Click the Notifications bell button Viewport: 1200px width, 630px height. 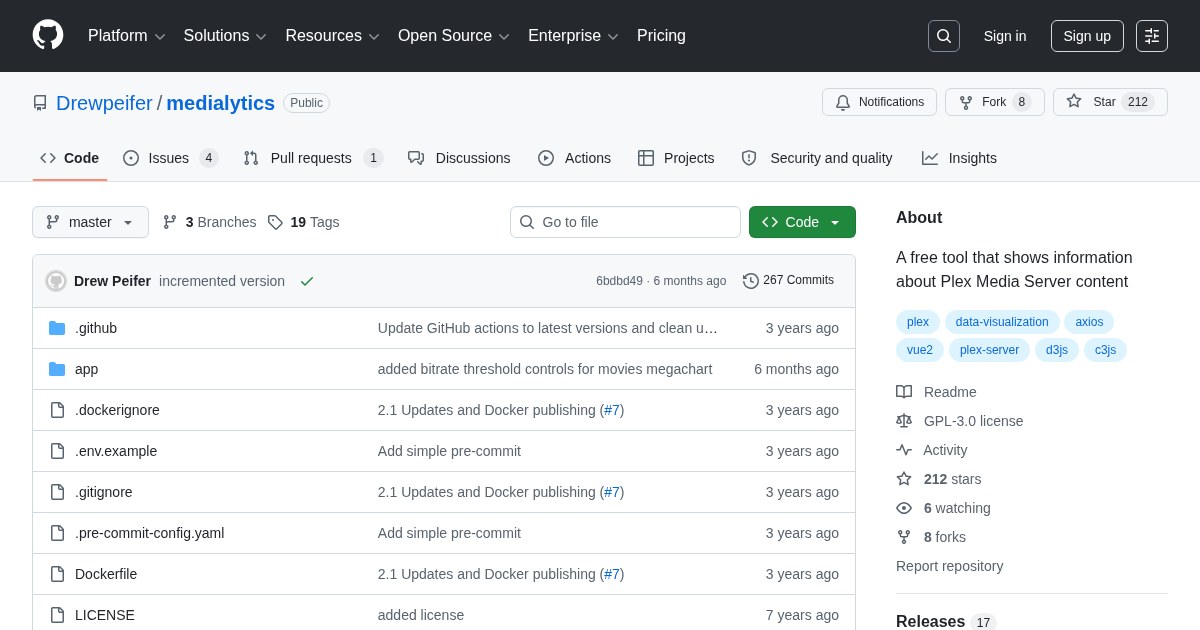click(879, 102)
